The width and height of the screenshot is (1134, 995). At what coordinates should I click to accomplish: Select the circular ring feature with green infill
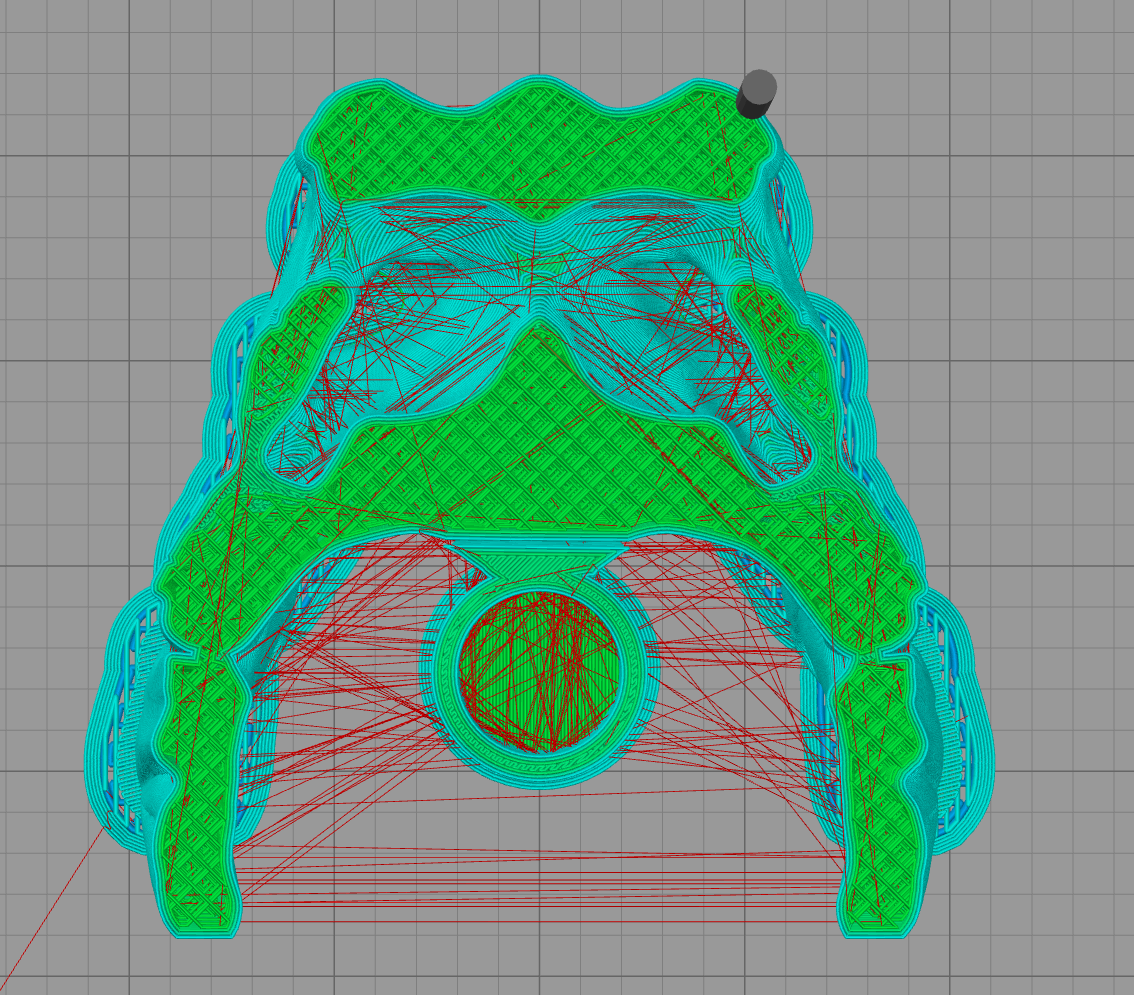coord(540,672)
